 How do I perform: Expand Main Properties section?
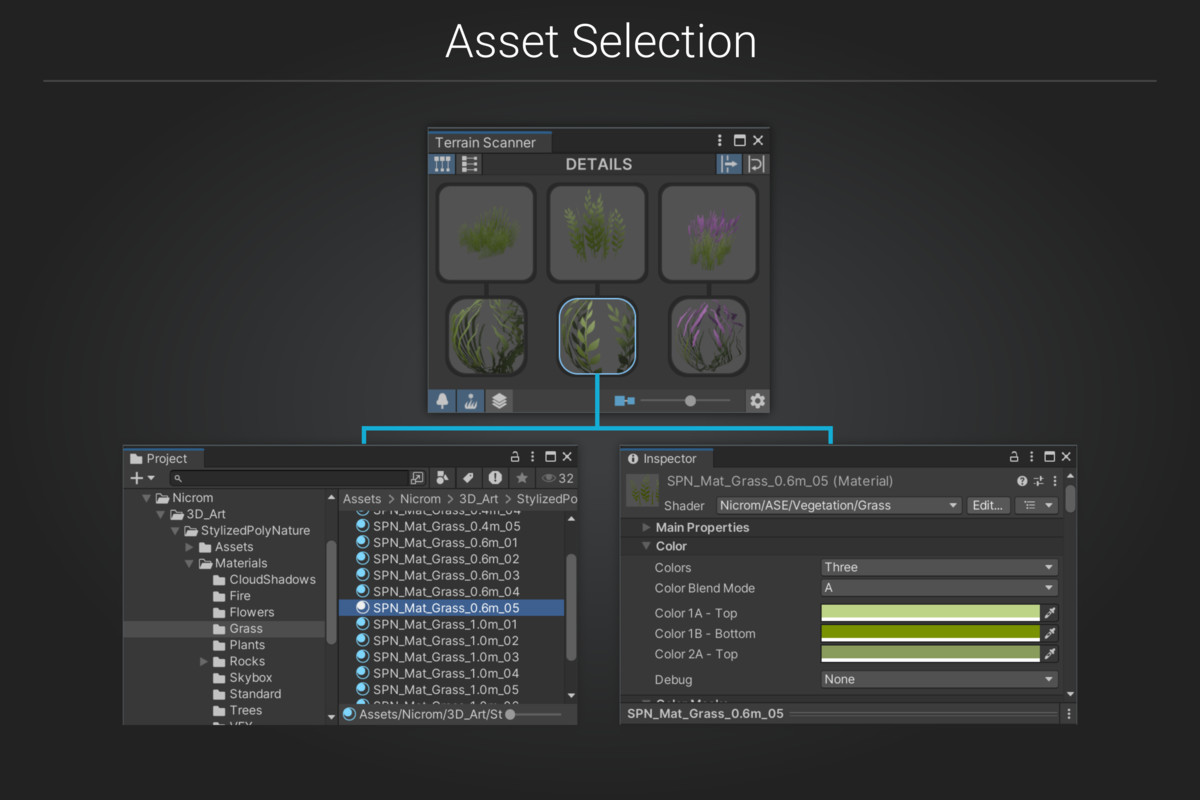click(646, 527)
